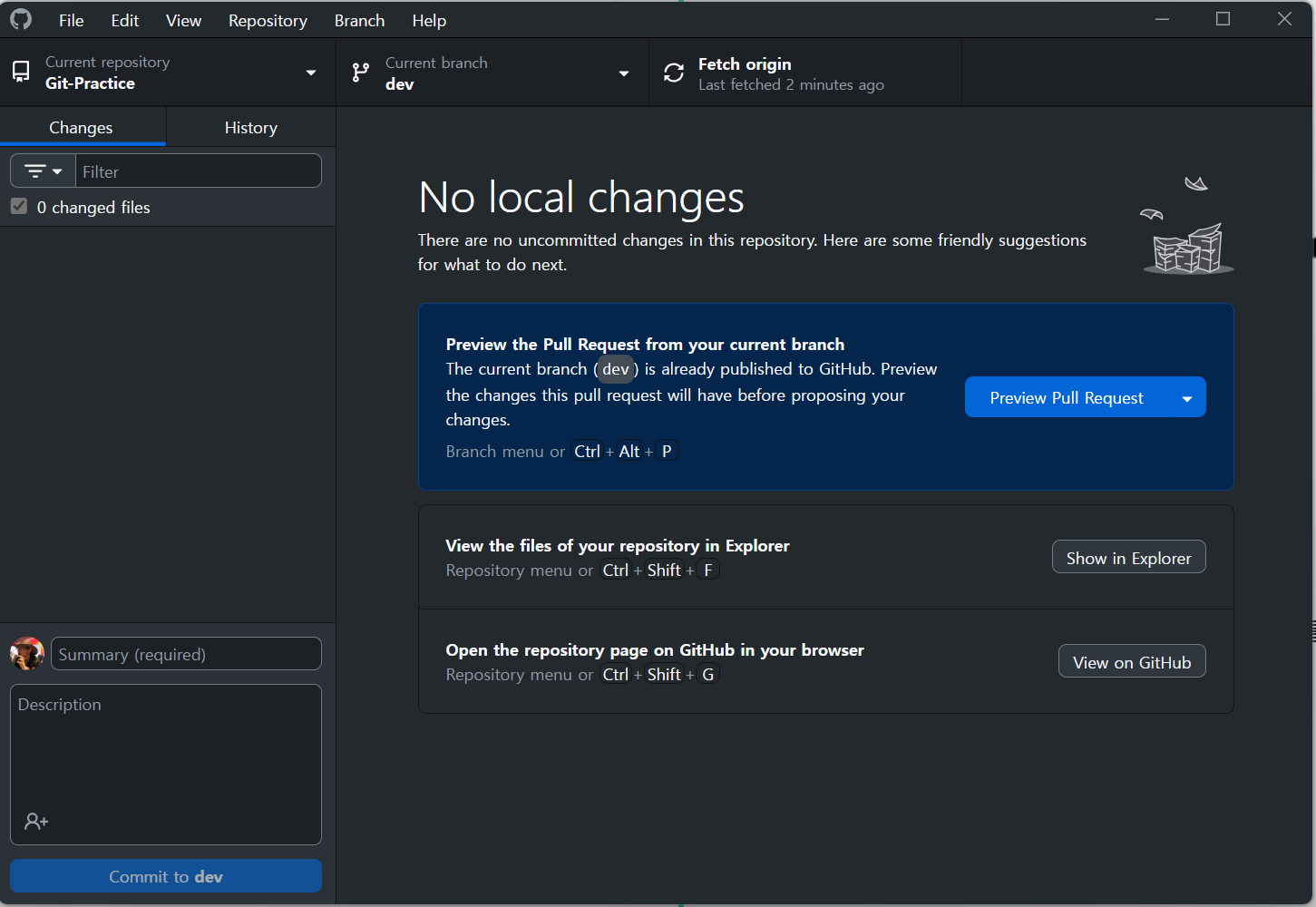This screenshot has width=1316, height=907.
Task: Open the Repository menu
Action: click(268, 20)
